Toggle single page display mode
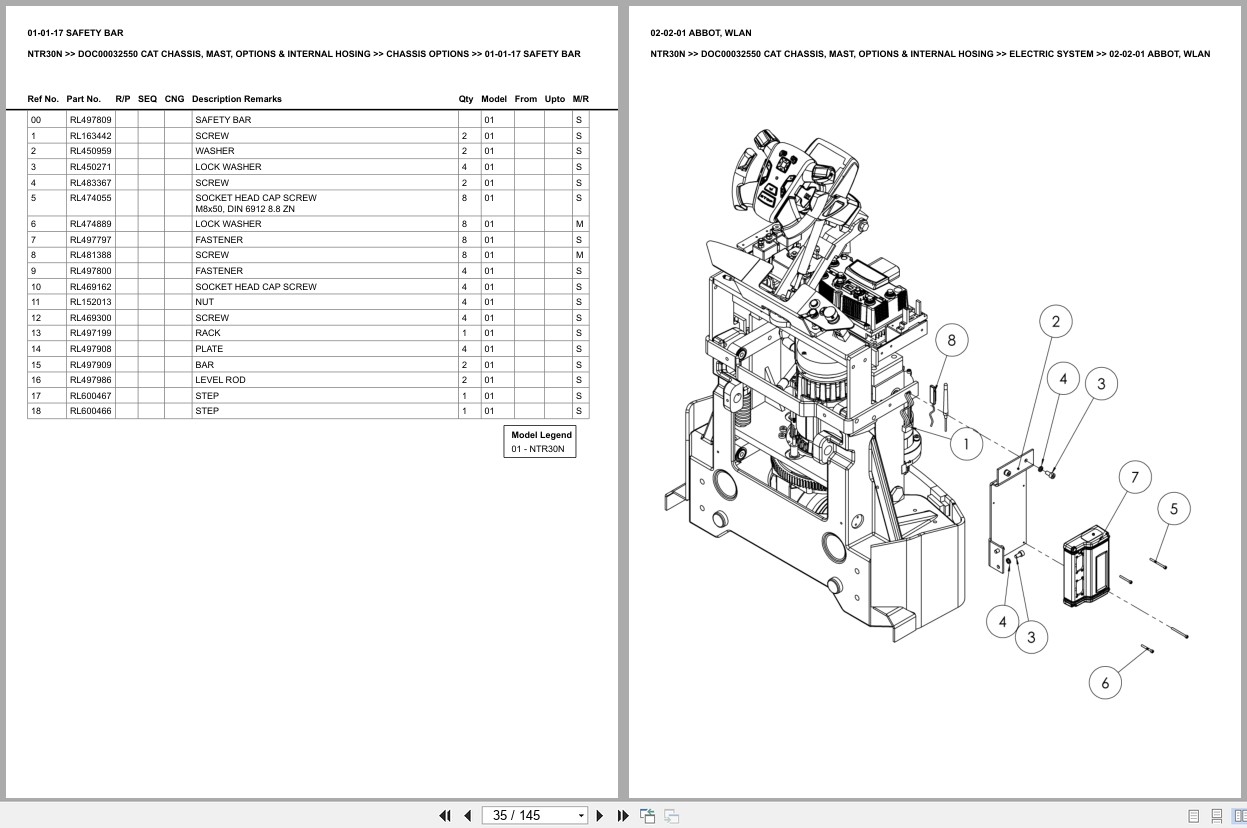This screenshot has width=1247, height=828. tap(1193, 816)
